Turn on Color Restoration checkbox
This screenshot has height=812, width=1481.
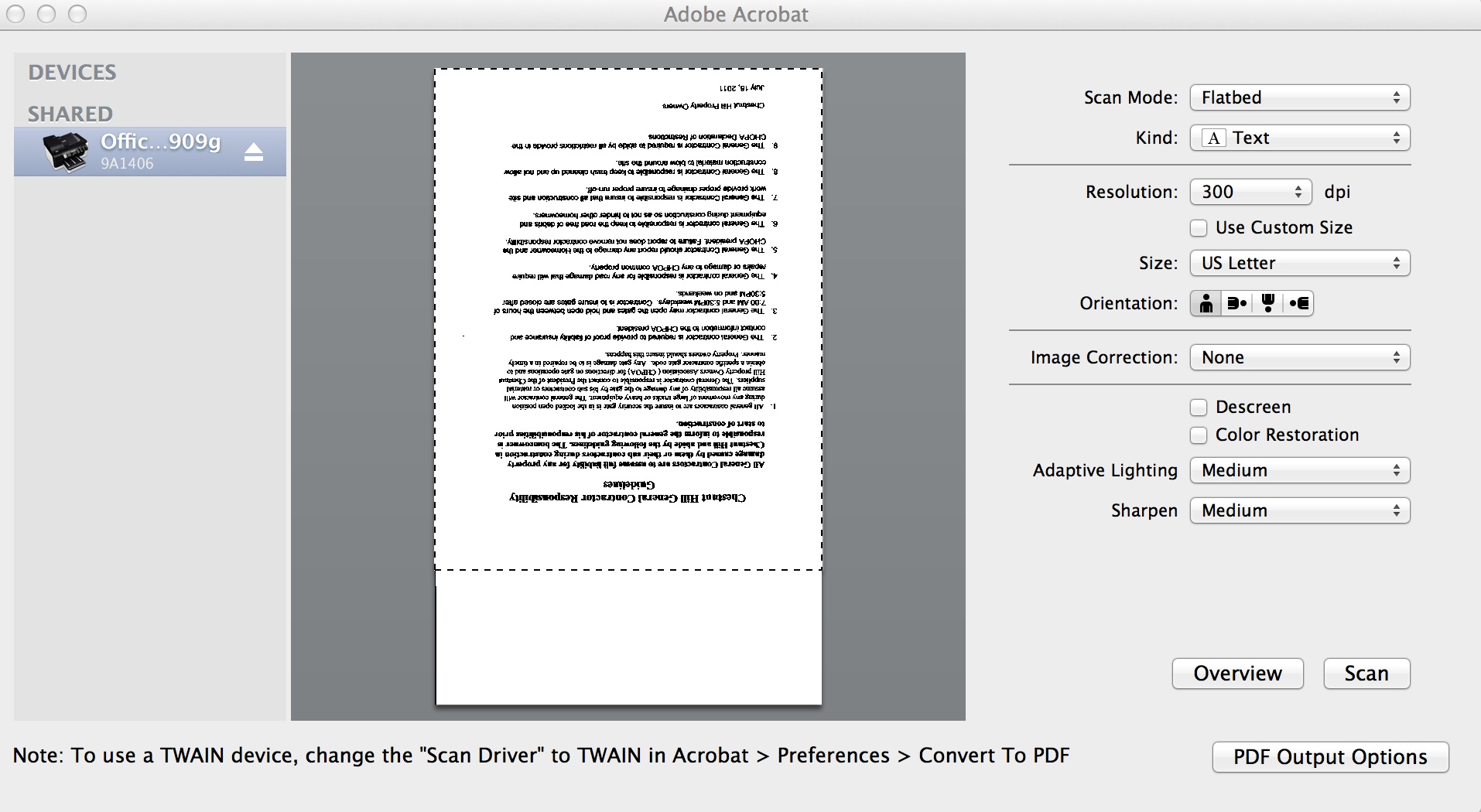[x=1199, y=435]
